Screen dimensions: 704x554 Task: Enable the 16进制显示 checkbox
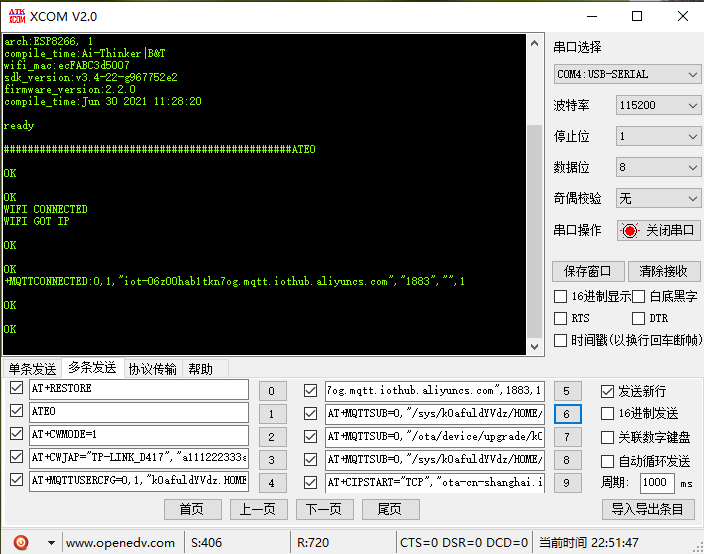pyautogui.click(x=560, y=296)
